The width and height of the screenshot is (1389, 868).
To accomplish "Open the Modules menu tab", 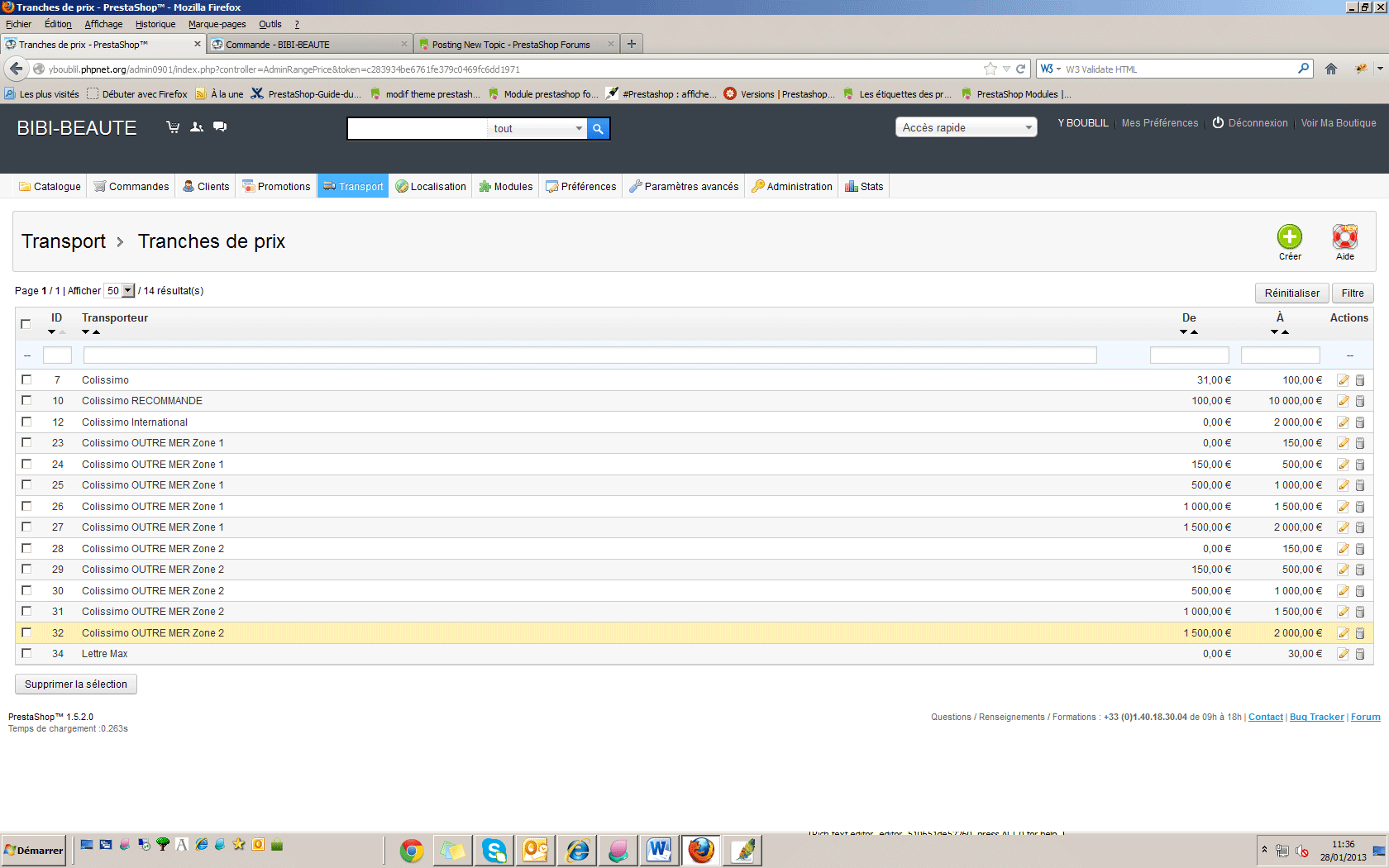I will pyautogui.click(x=505, y=187).
